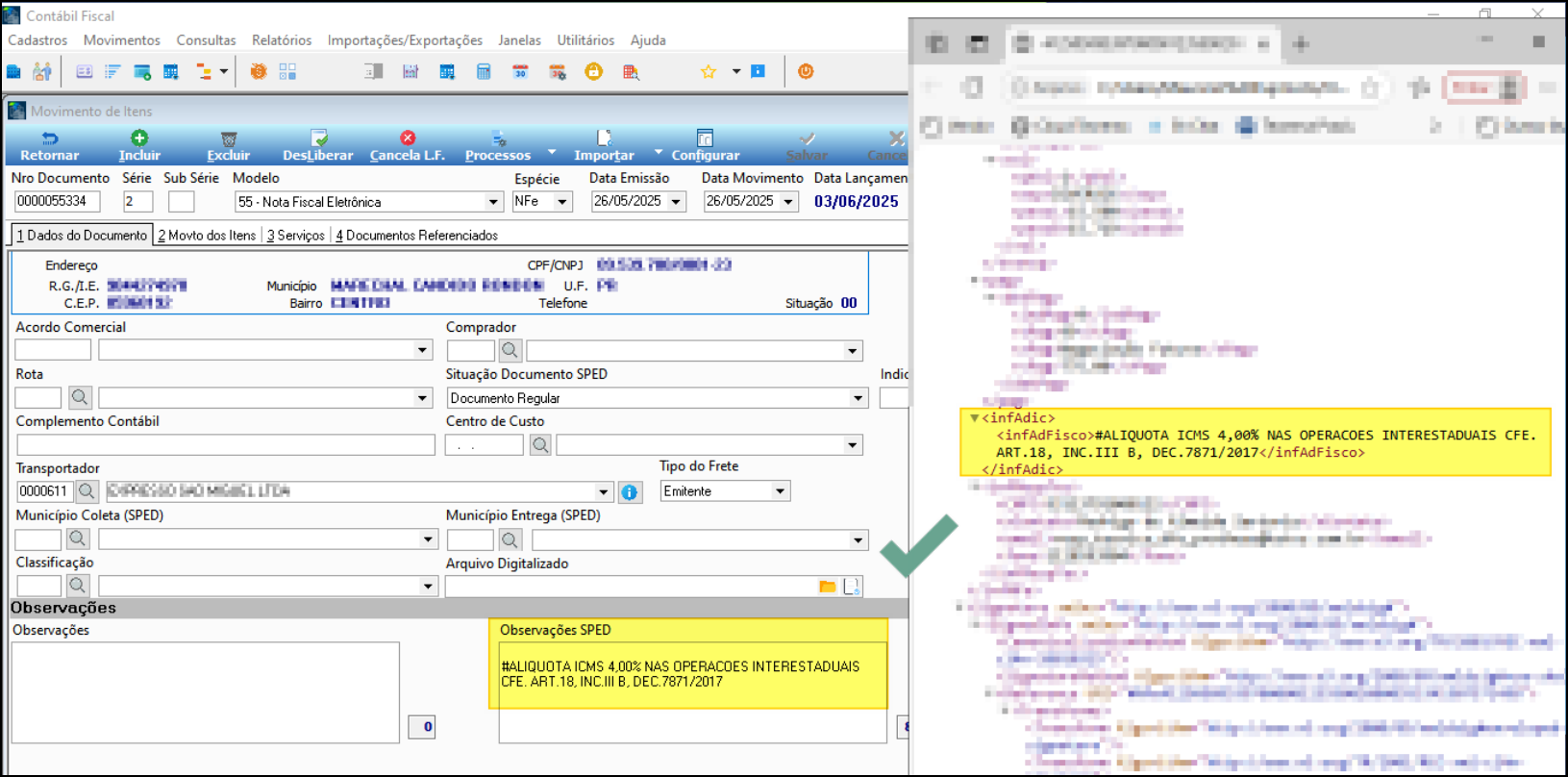Open the Configurar settings button
Screen dimensions: 1568x777
pos(706,146)
